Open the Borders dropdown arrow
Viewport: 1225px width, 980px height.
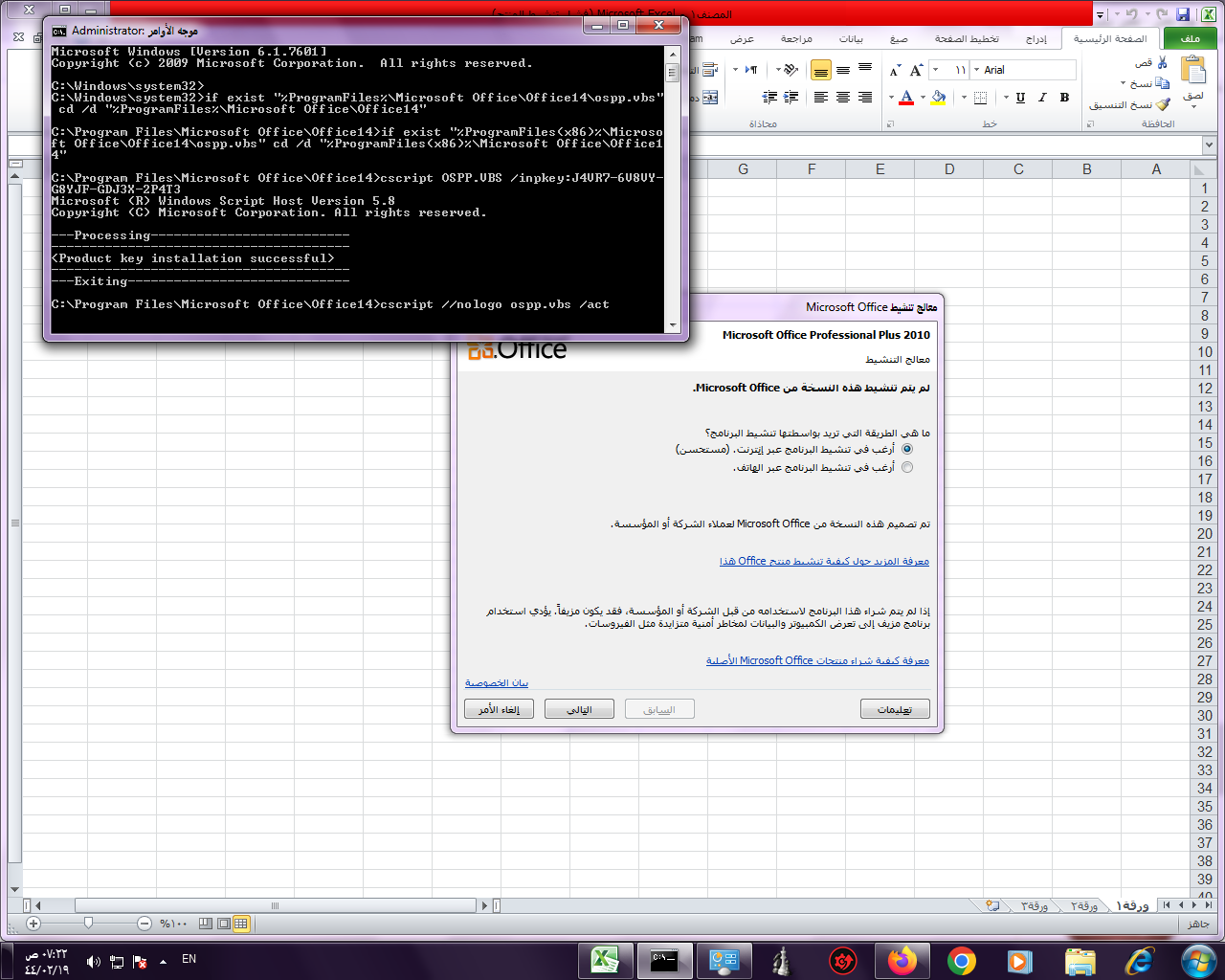(x=965, y=98)
